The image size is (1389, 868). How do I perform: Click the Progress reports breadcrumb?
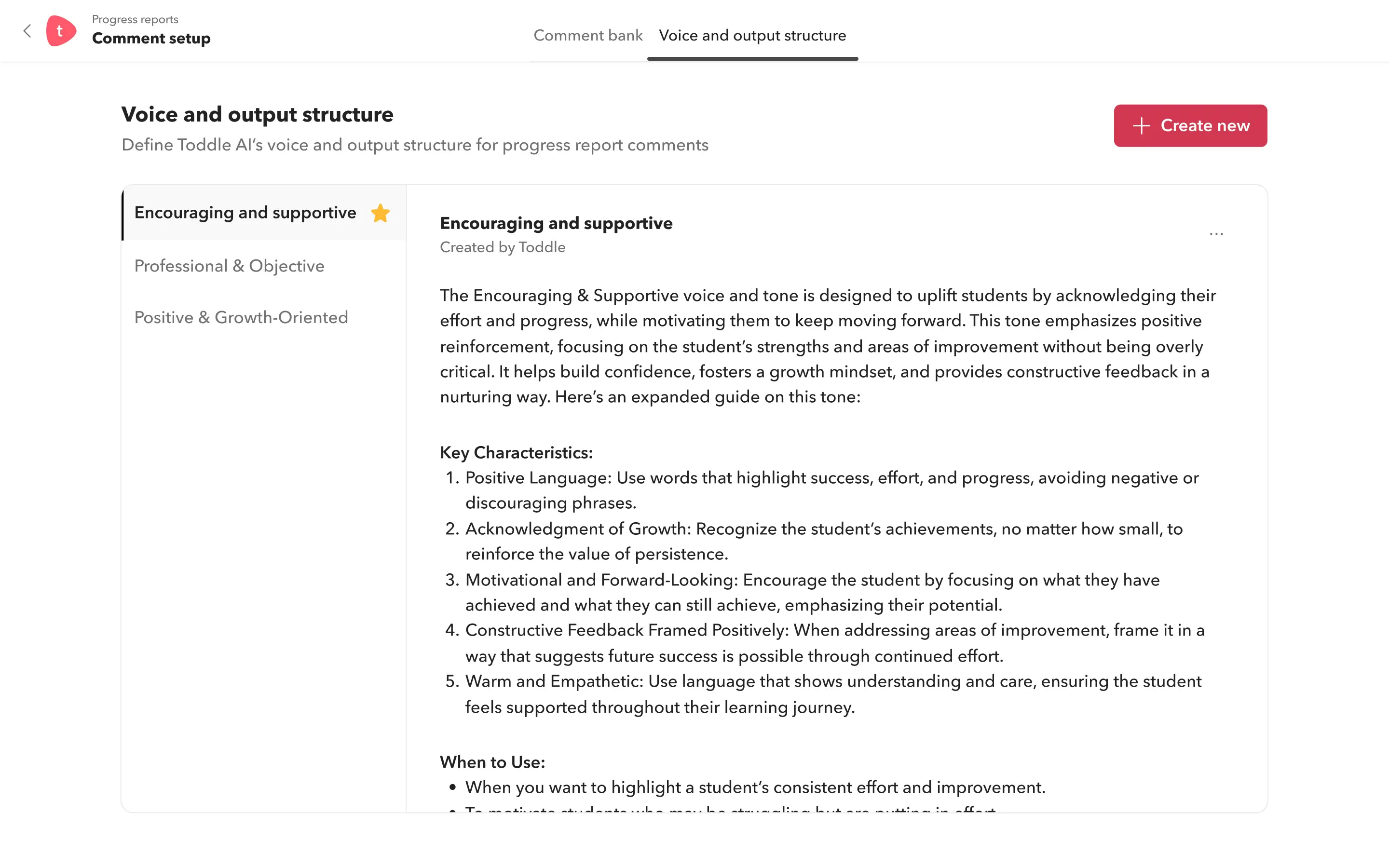click(135, 19)
